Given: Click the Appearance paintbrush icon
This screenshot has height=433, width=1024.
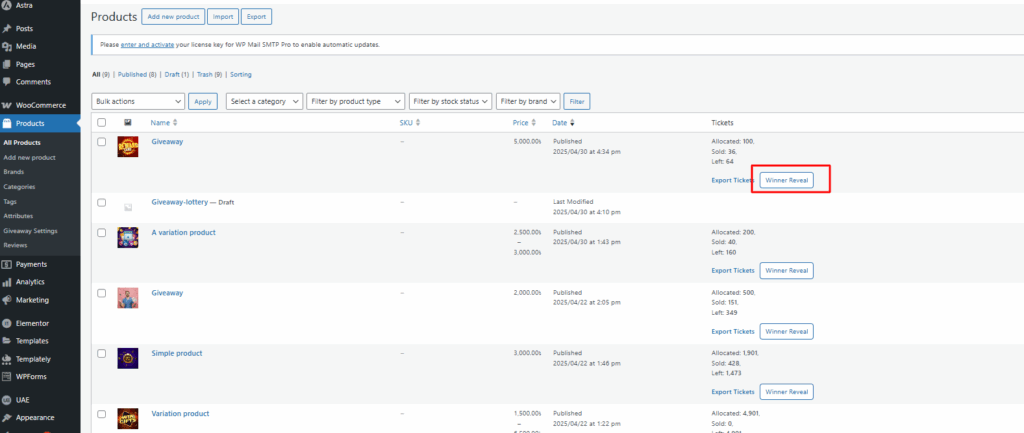Looking at the screenshot, I should point(7,418).
